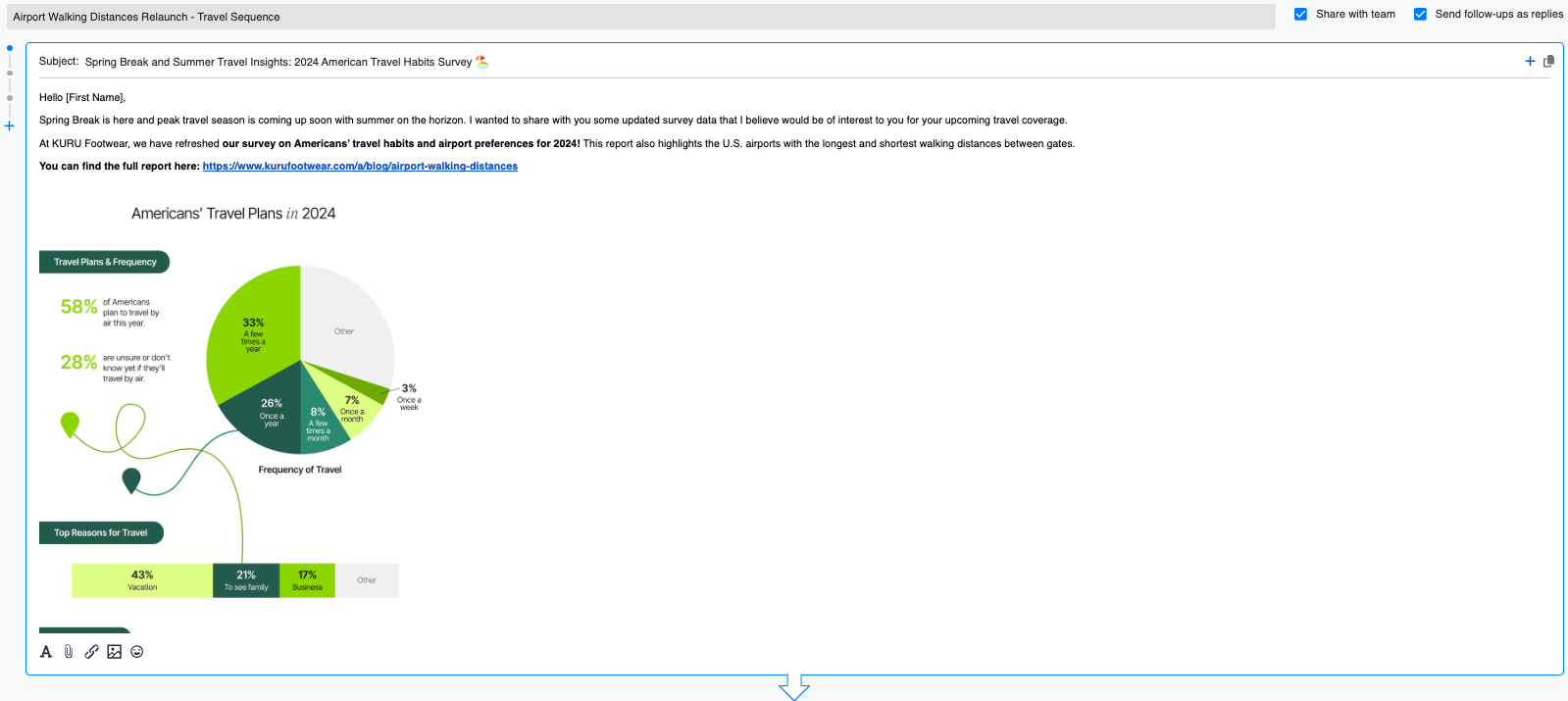Jump to the second step dot

[10, 73]
